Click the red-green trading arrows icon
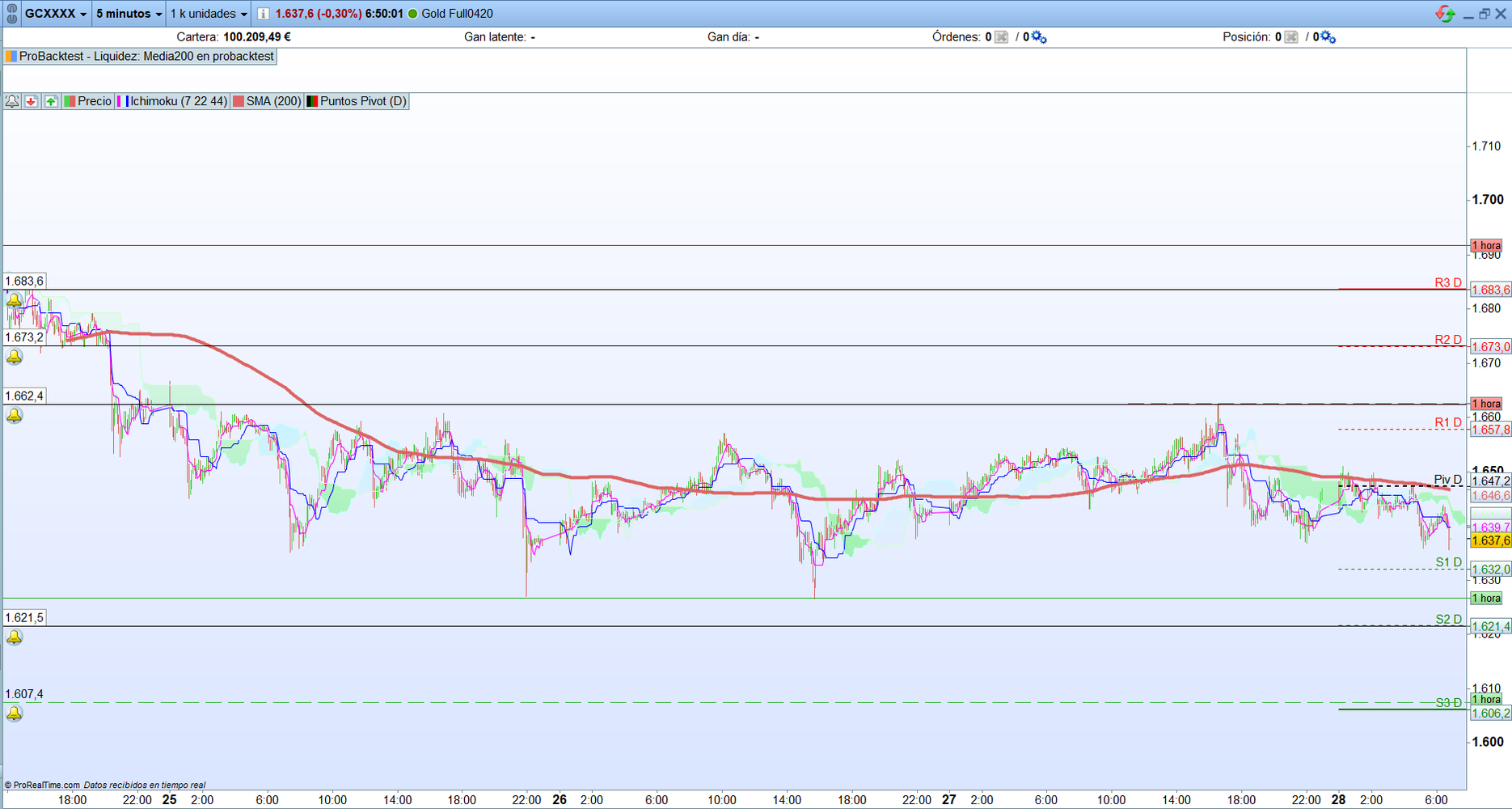The height and width of the screenshot is (809, 1512). click(x=1444, y=14)
